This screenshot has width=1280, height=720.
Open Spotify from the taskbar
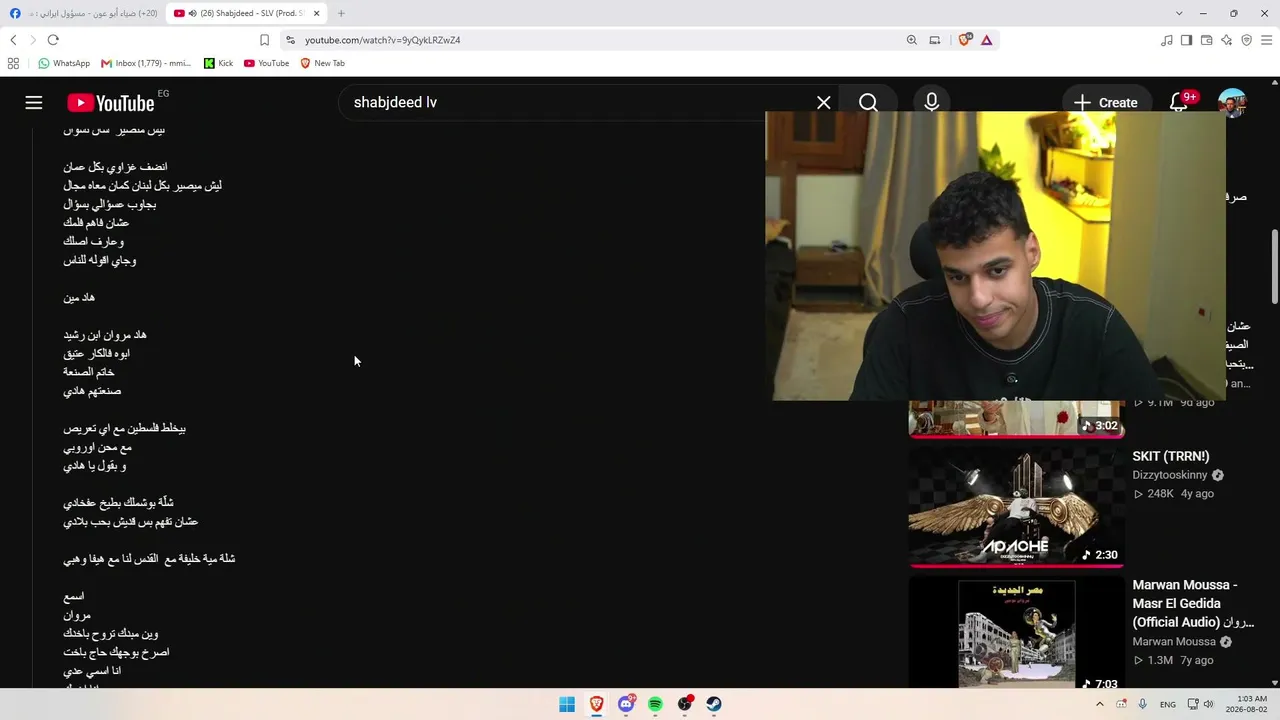pos(655,704)
